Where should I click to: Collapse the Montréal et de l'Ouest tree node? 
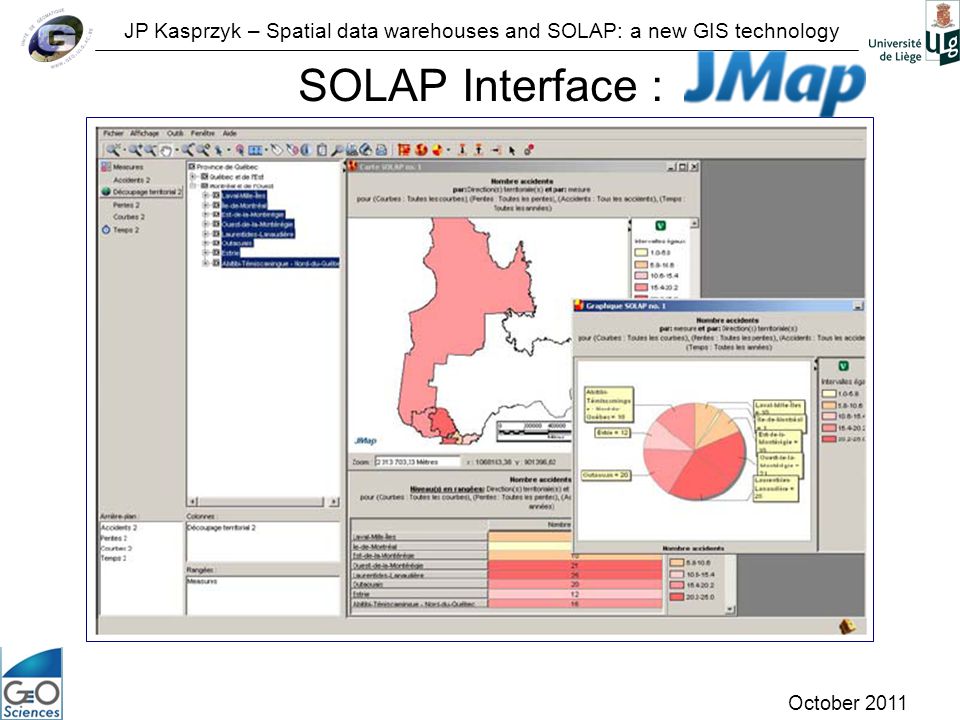click(x=193, y=186)
